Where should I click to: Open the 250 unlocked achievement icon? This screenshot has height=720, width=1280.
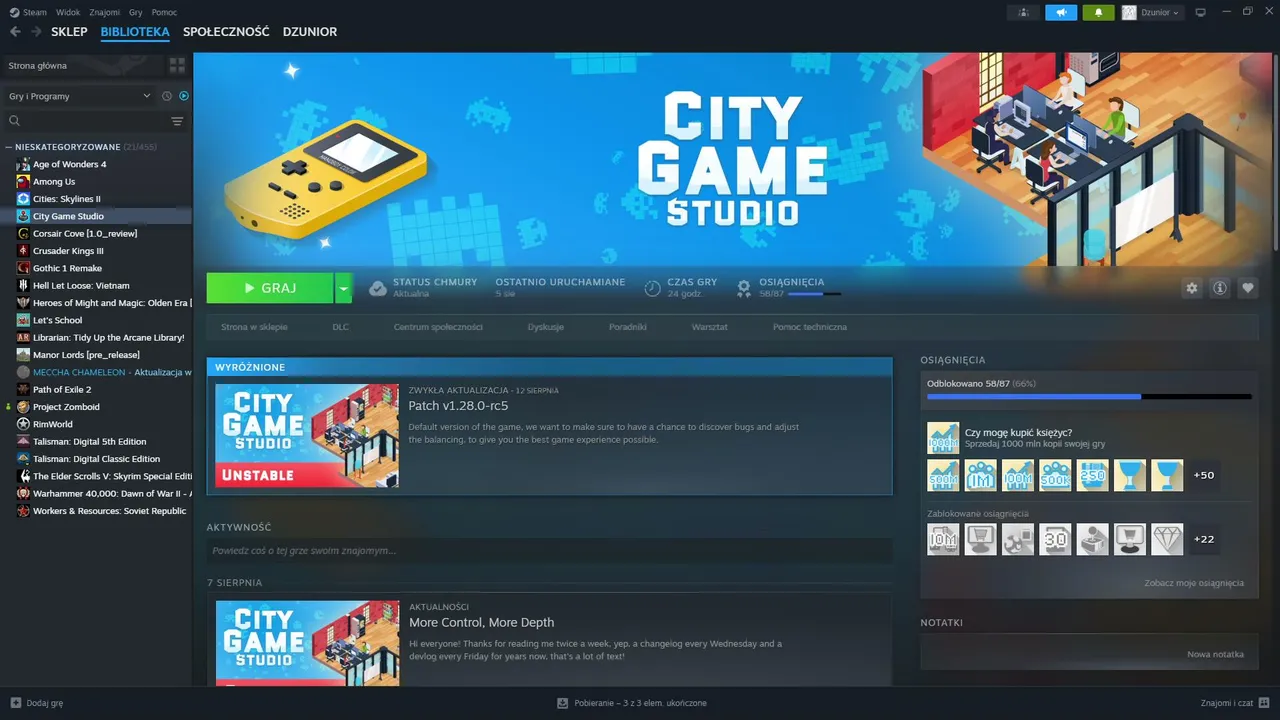1092,475
